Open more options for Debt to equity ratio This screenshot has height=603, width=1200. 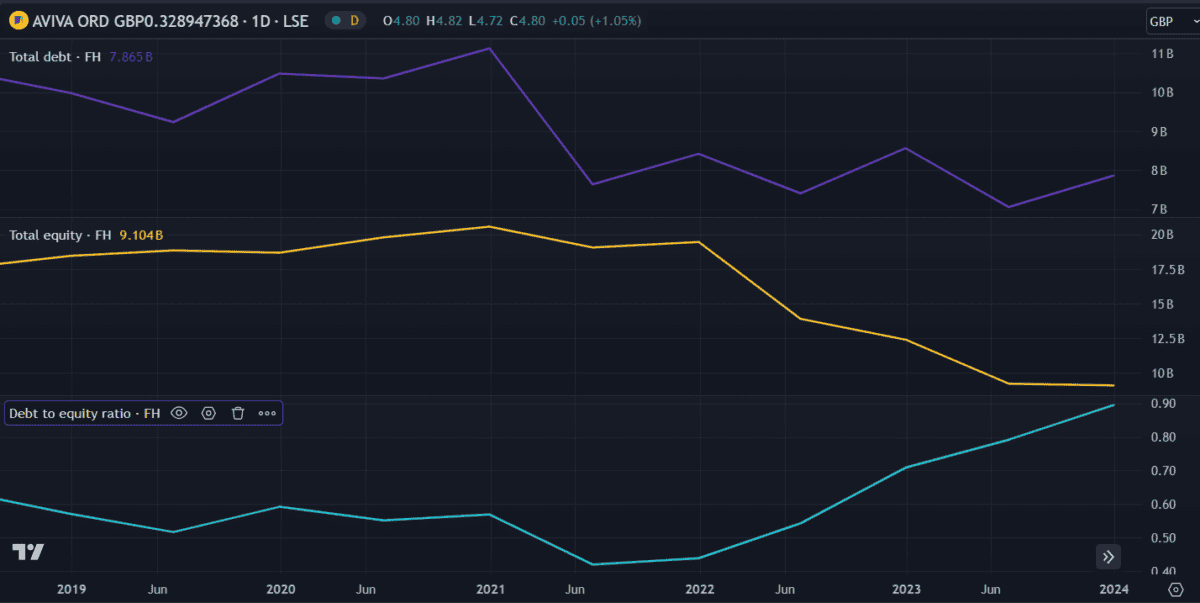click(x=267, y=413)
